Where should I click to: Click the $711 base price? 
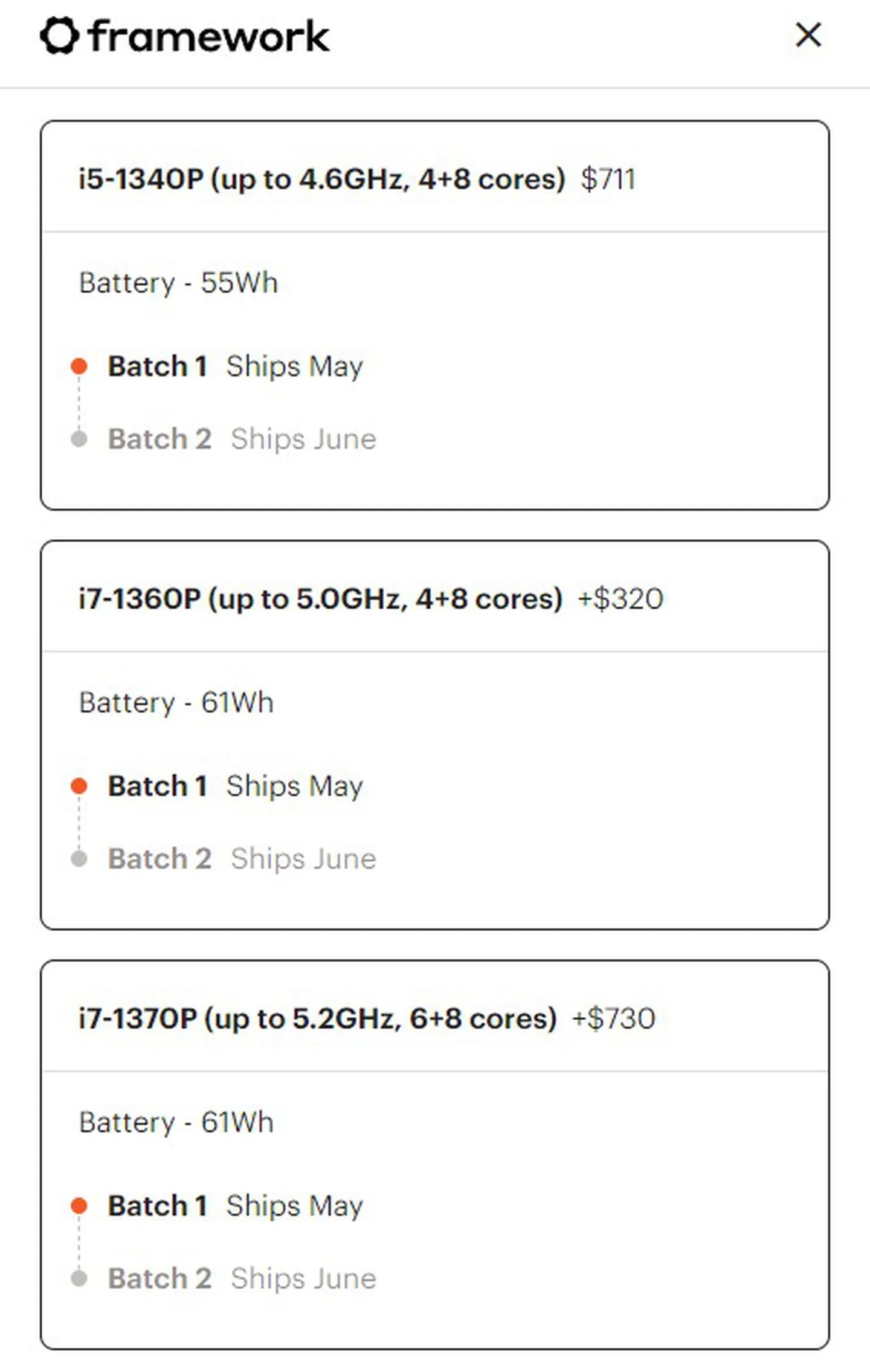(608, 180)
